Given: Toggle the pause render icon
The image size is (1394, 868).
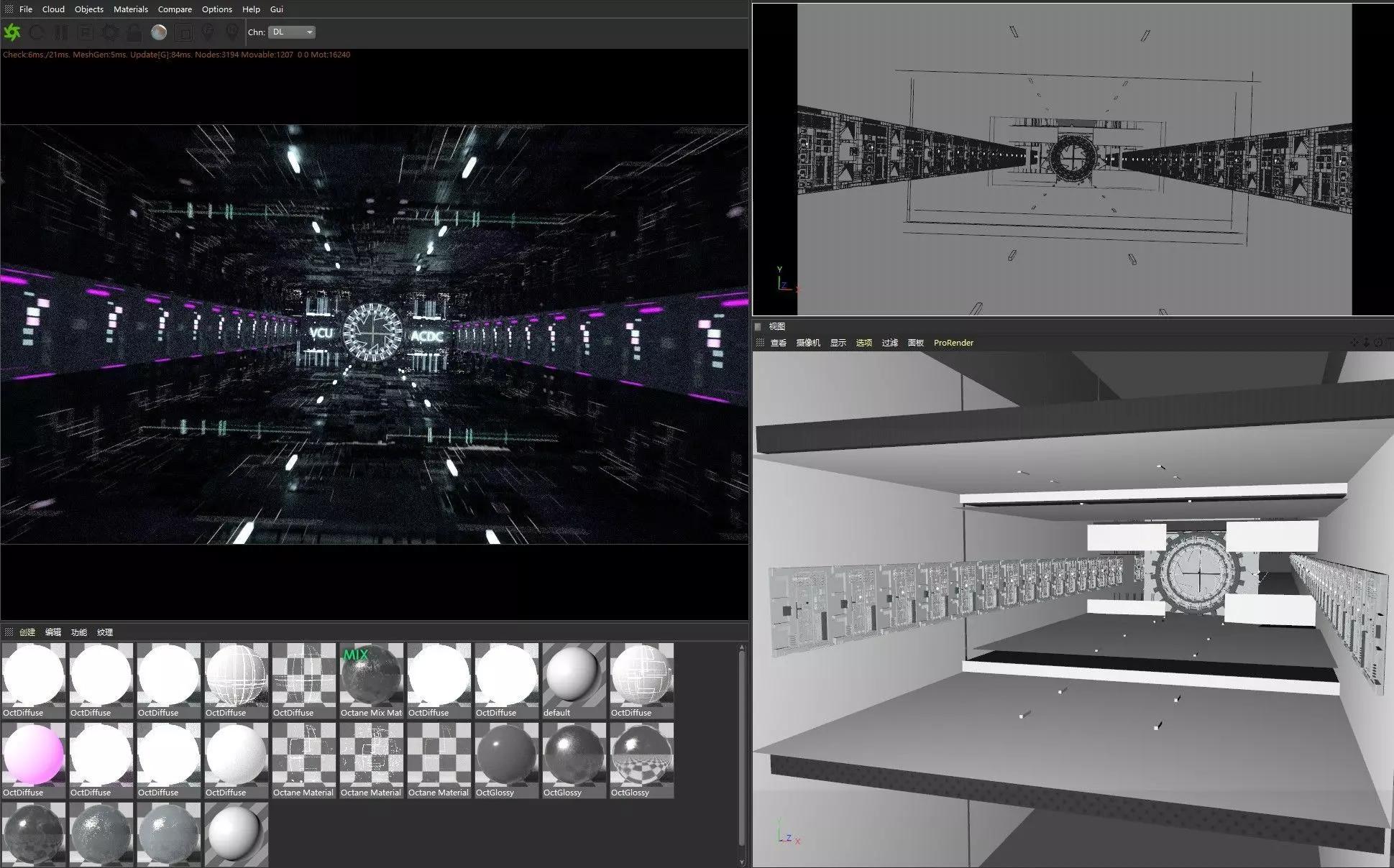Looking at the screenshot, I should tap(61, 32).
